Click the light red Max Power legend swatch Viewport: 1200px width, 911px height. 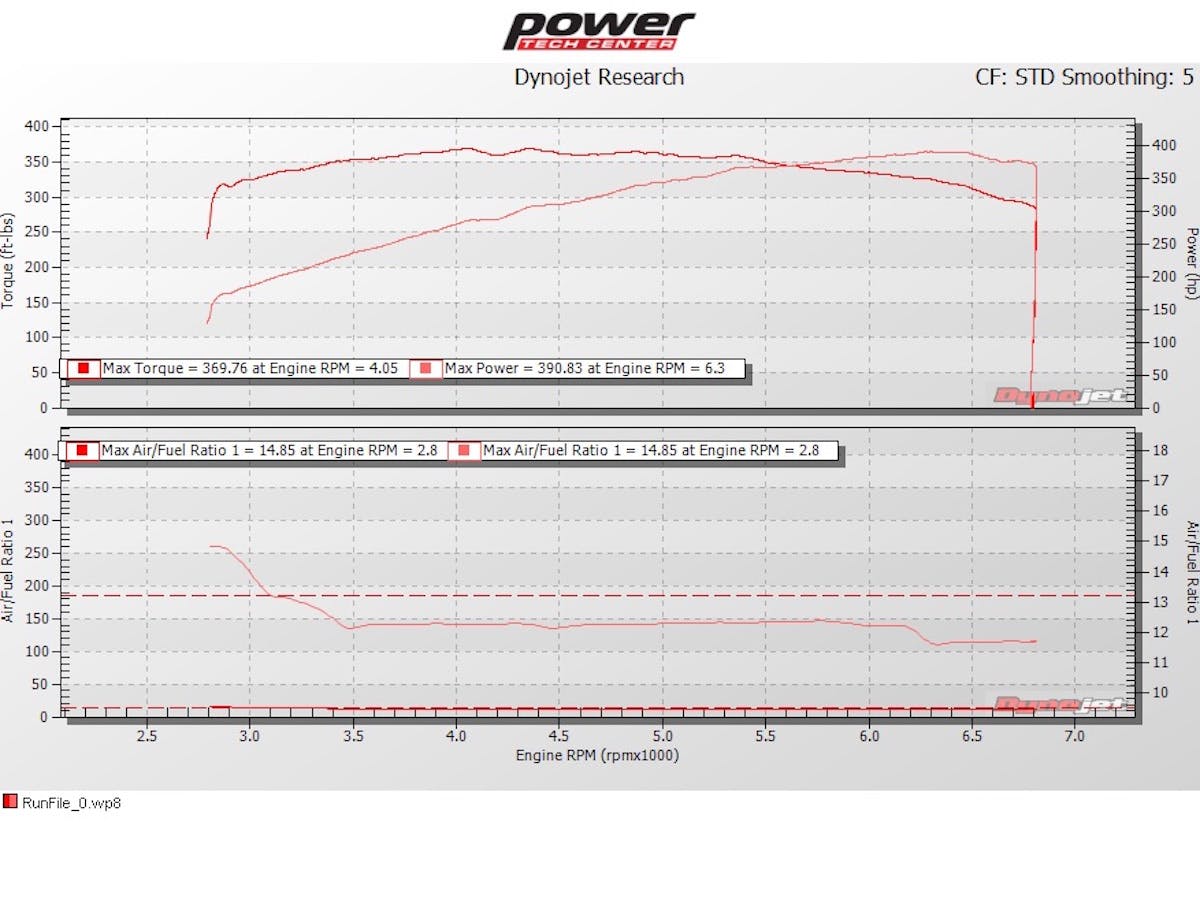[x=425, y=369]
